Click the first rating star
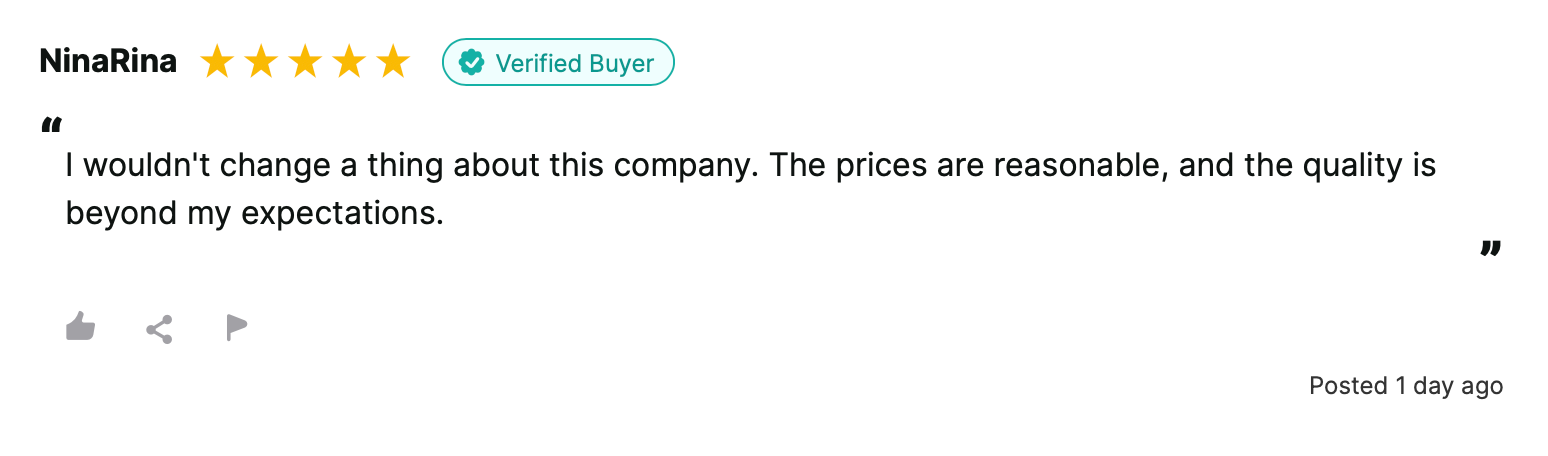 [x=217, y=62]
